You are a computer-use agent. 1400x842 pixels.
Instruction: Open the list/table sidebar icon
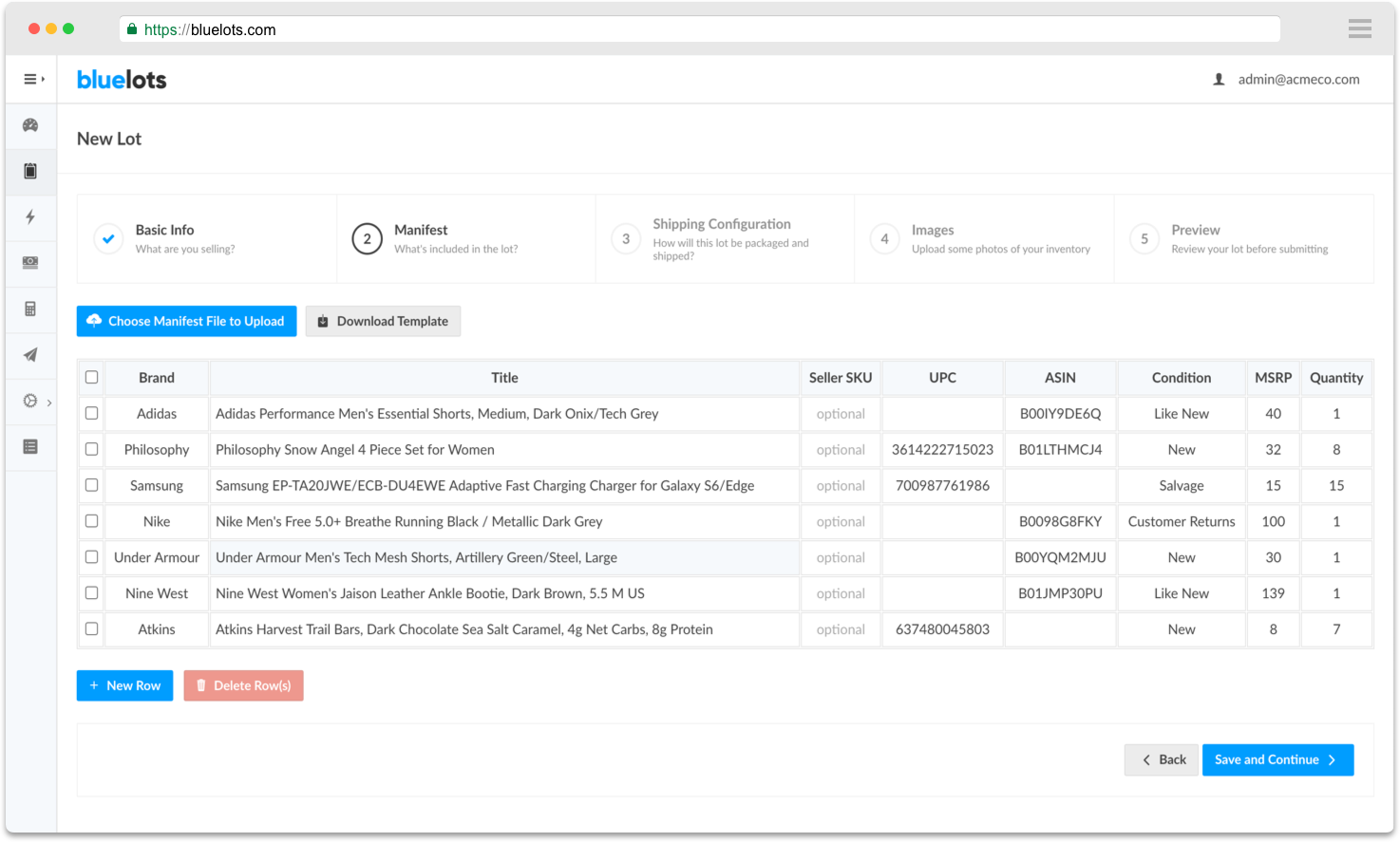click(30, 446)
